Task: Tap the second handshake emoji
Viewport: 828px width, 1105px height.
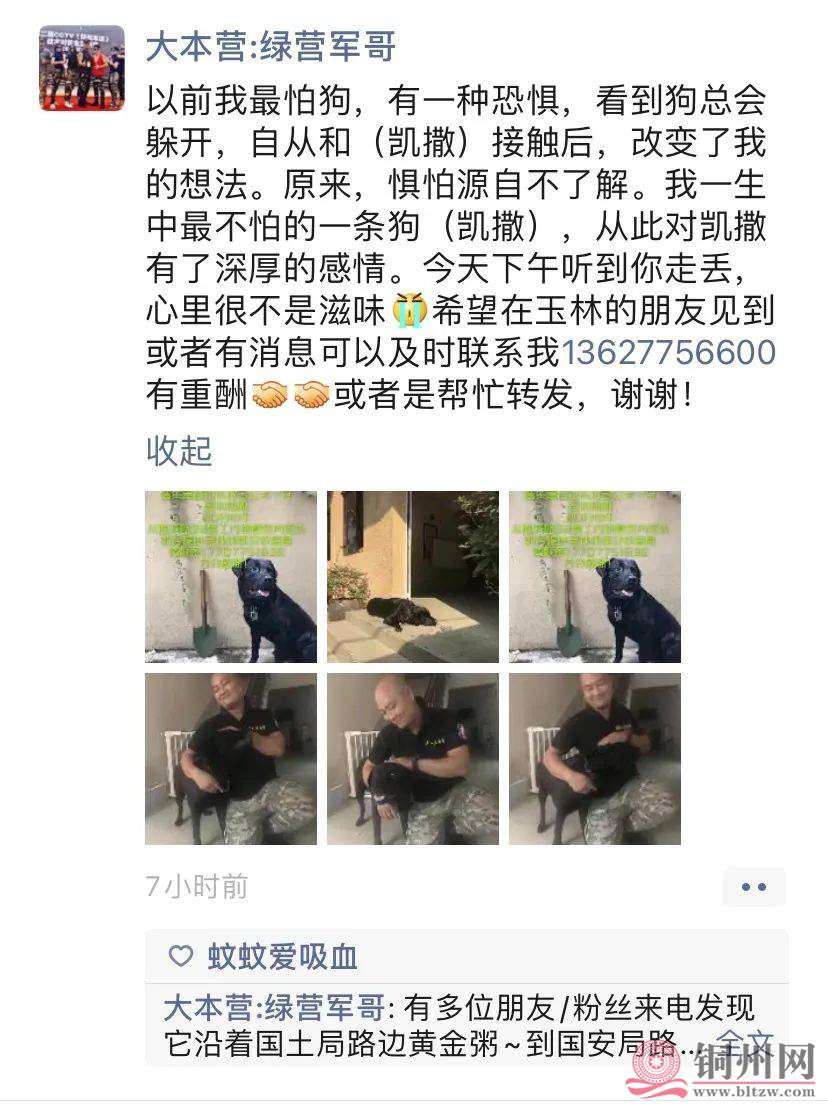Action: pyautogui.click(x=311, y=394)
